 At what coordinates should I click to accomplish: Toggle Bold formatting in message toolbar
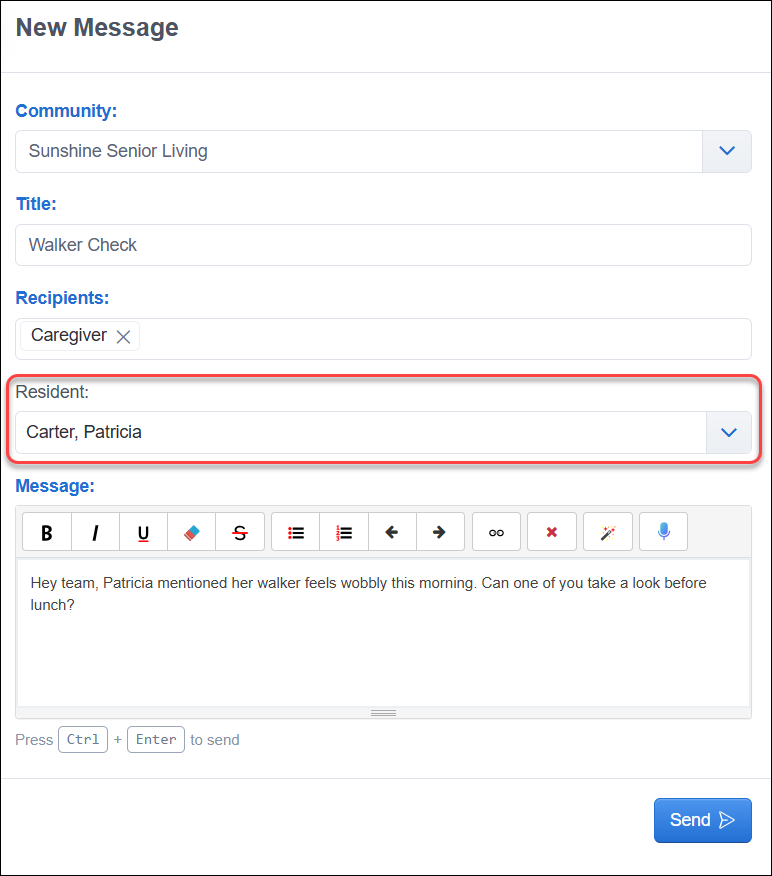point(47,532)
